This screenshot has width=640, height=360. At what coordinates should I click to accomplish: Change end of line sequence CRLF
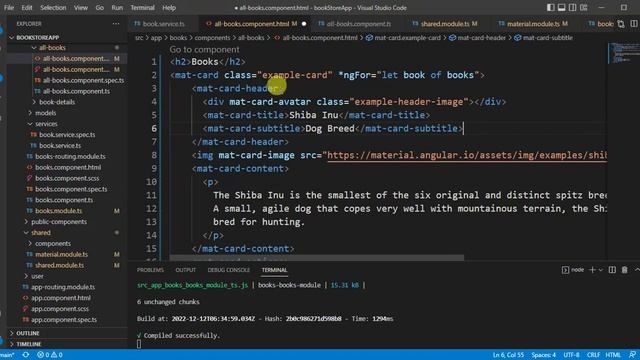(593, 355)
